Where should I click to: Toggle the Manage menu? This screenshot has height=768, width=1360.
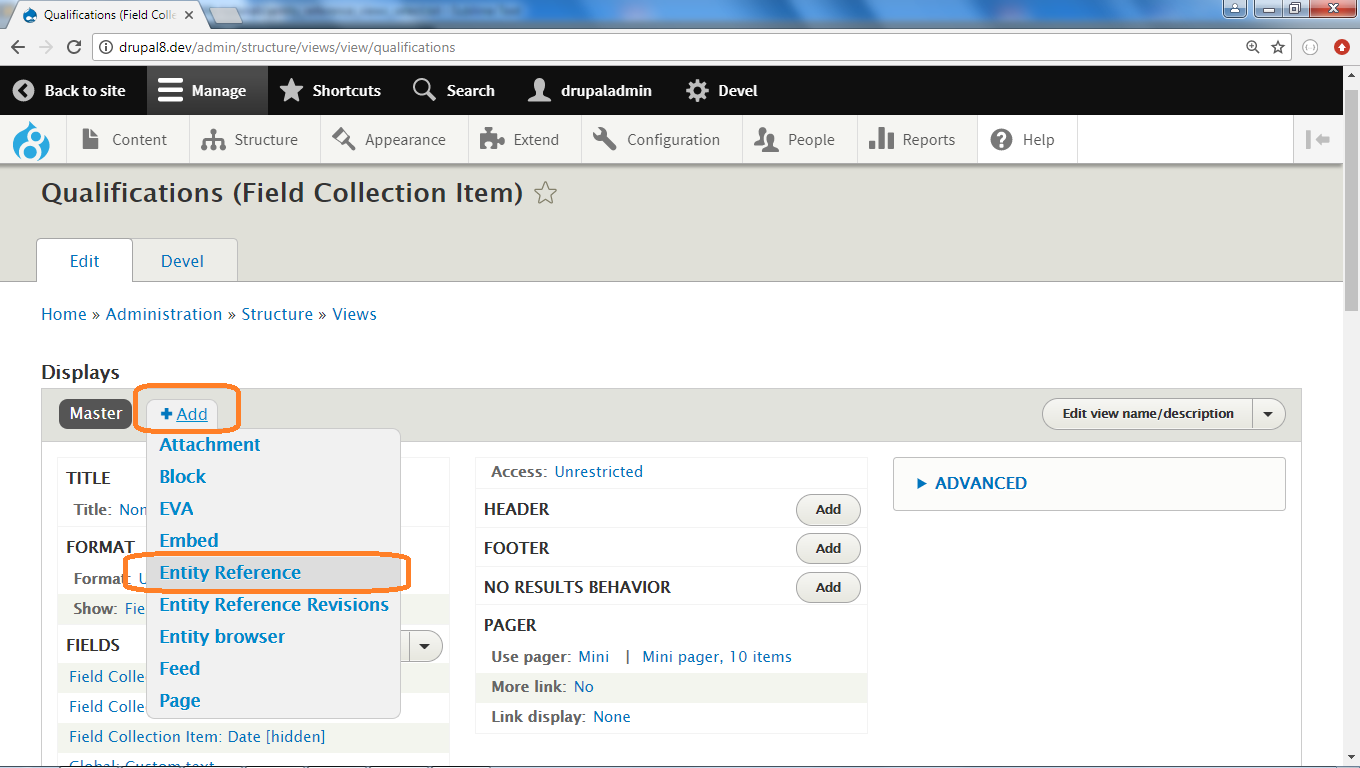pos(207,90)
